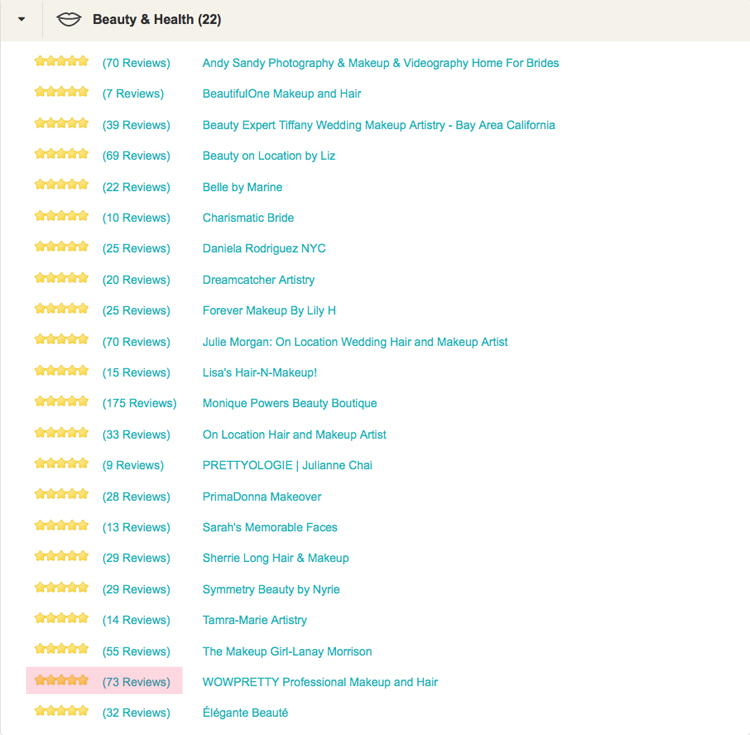Visit Sherrie Long Hair & Makeup
Screen dimensions: 750x735
(x=275, y=558)
